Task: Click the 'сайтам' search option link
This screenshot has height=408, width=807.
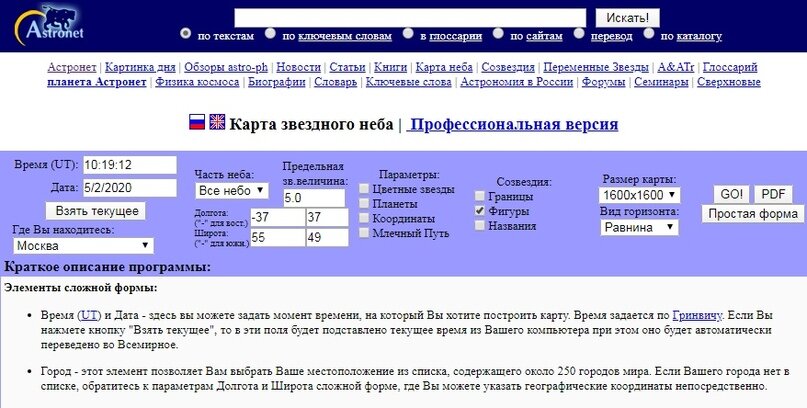Action: [544, 37]
